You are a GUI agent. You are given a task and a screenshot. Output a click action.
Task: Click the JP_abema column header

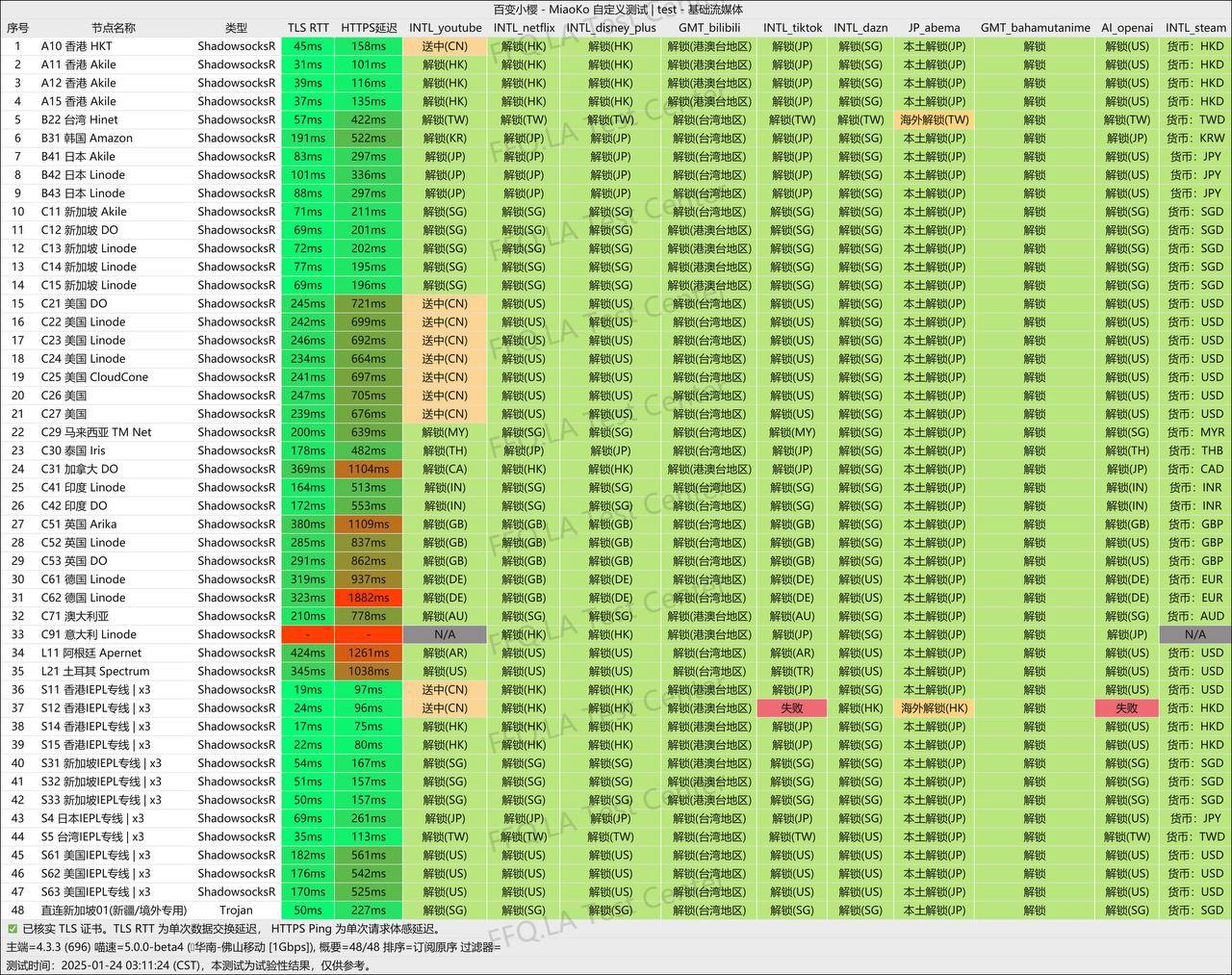934,28
